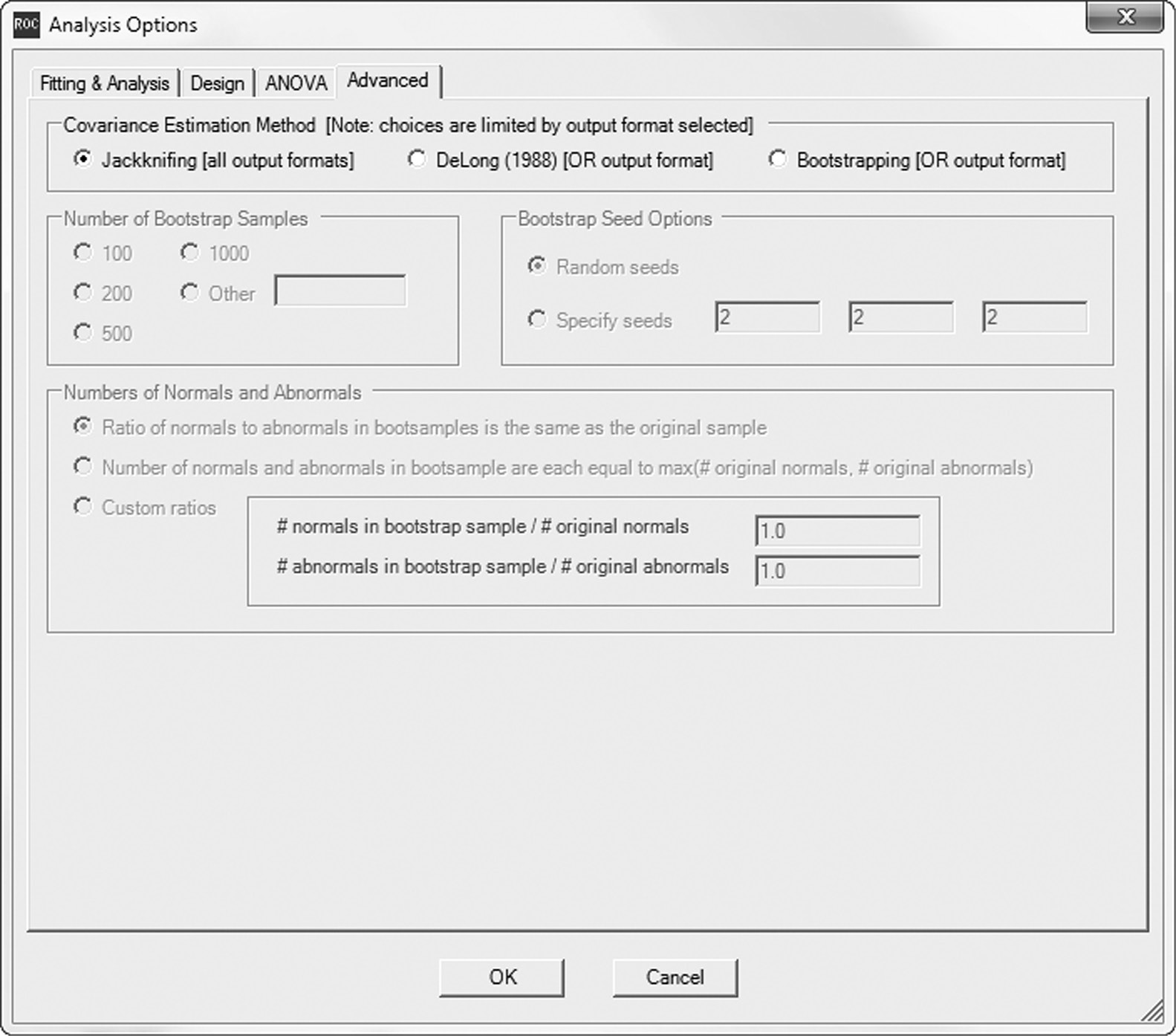The height and width of the screenshot is (1036, 1176).
Task: Click the ROC application icon in title bar
Action: (26, 25)
